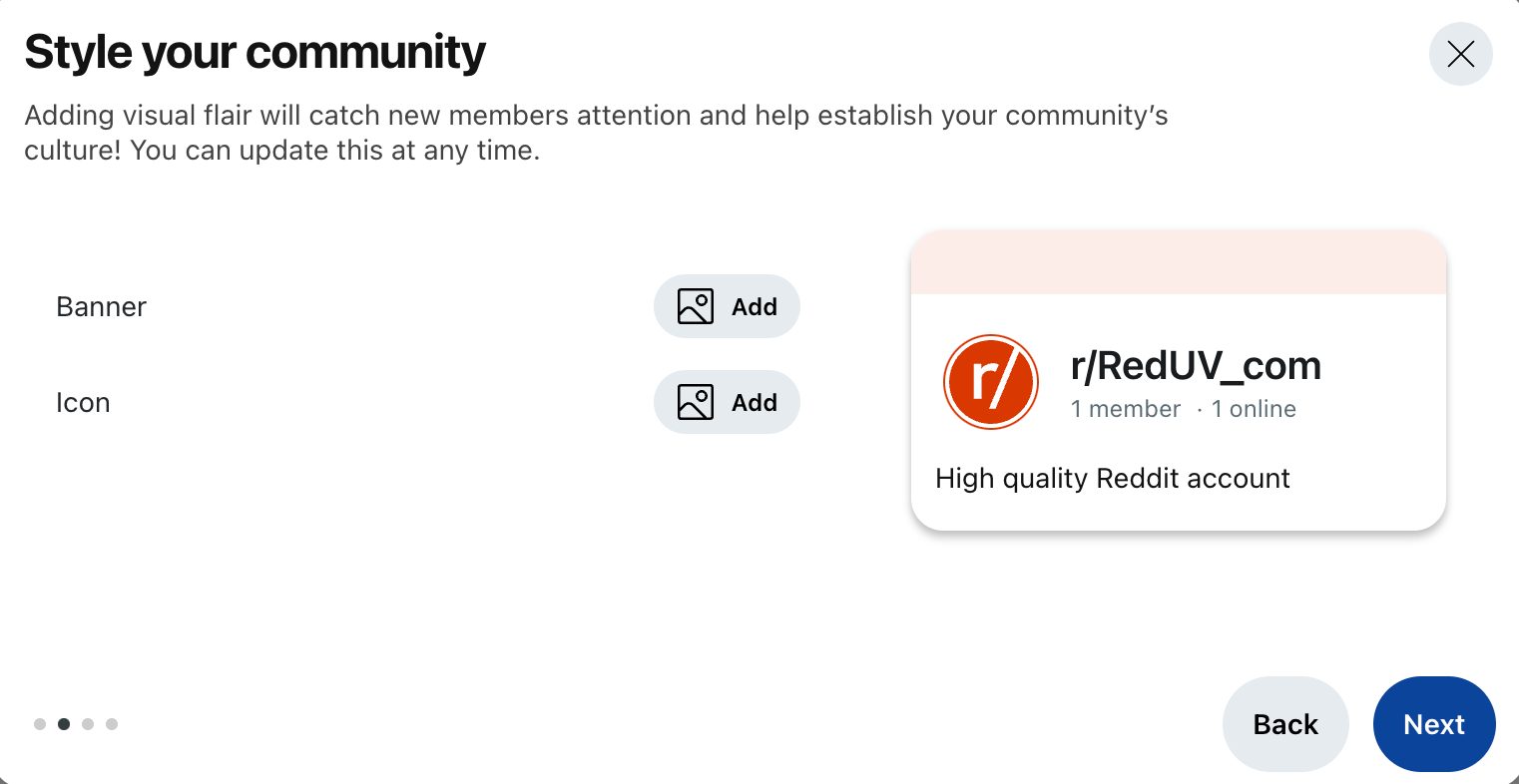Click the 'High quality Reddit account' description
The image size is (1519, 784).
[1113, 479]
